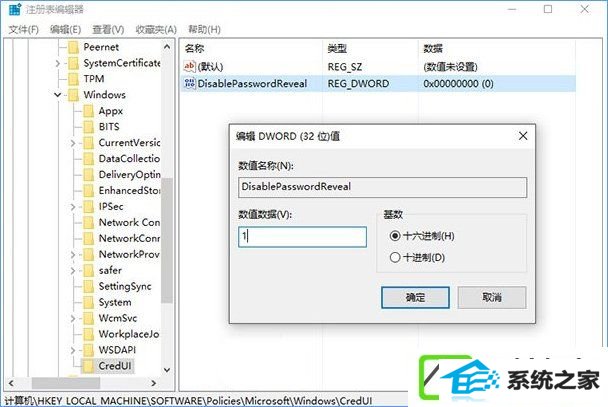608x407 pixels.
Task: Click the TPM folder icon
Action: click(x=73, y=79)
